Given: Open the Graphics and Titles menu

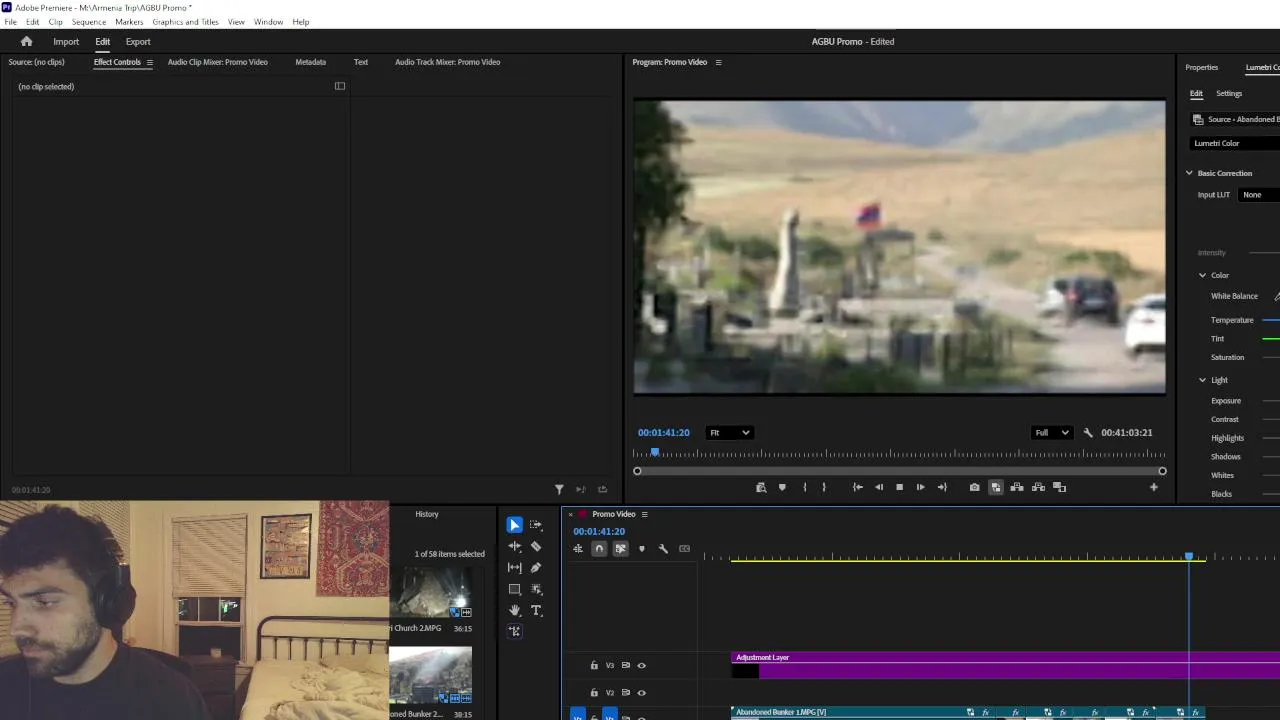Looking at the screenshot, I should click(185, 22).
